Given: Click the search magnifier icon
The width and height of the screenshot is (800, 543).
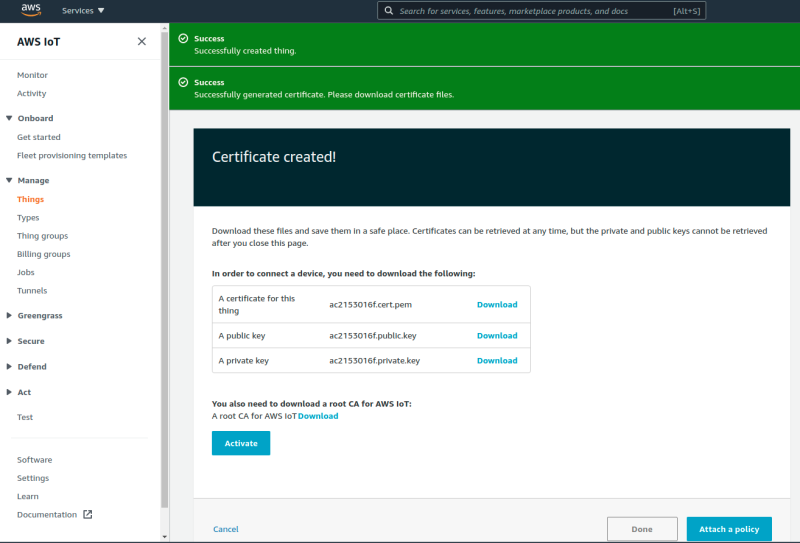Looking at the screenshot, I should (389, 11).
